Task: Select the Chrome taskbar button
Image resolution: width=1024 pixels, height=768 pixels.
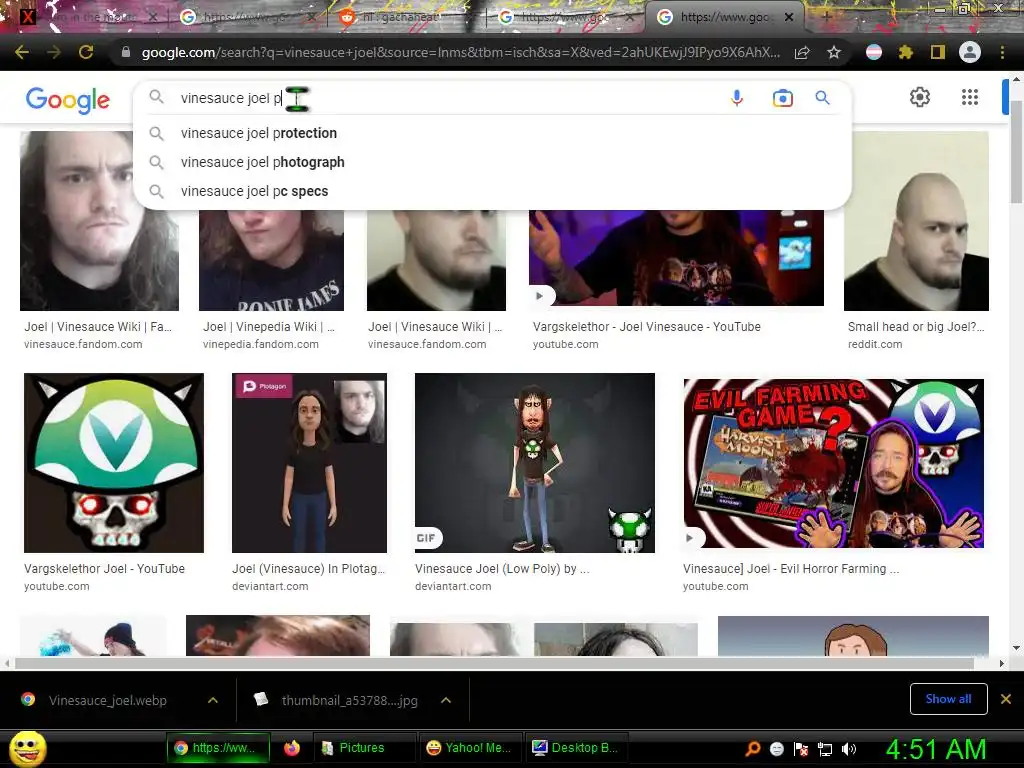Action: 218,748
